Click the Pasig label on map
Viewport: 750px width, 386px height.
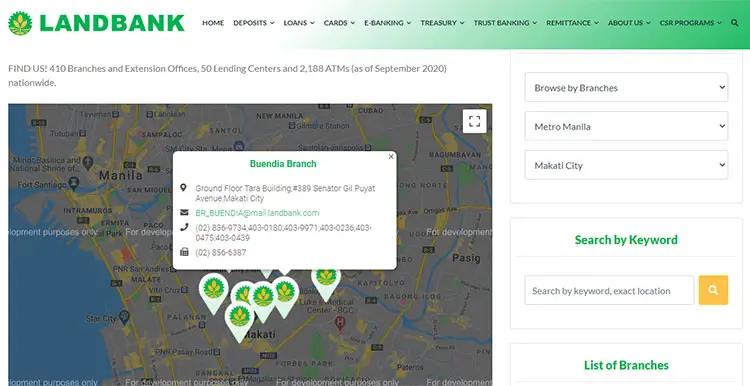pos(466,258)
